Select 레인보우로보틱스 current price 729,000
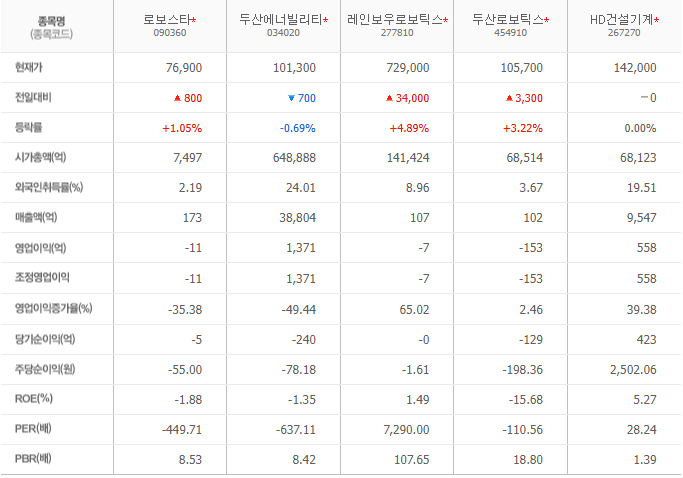Viewport: 683px width, 478px height. point(408,68)
